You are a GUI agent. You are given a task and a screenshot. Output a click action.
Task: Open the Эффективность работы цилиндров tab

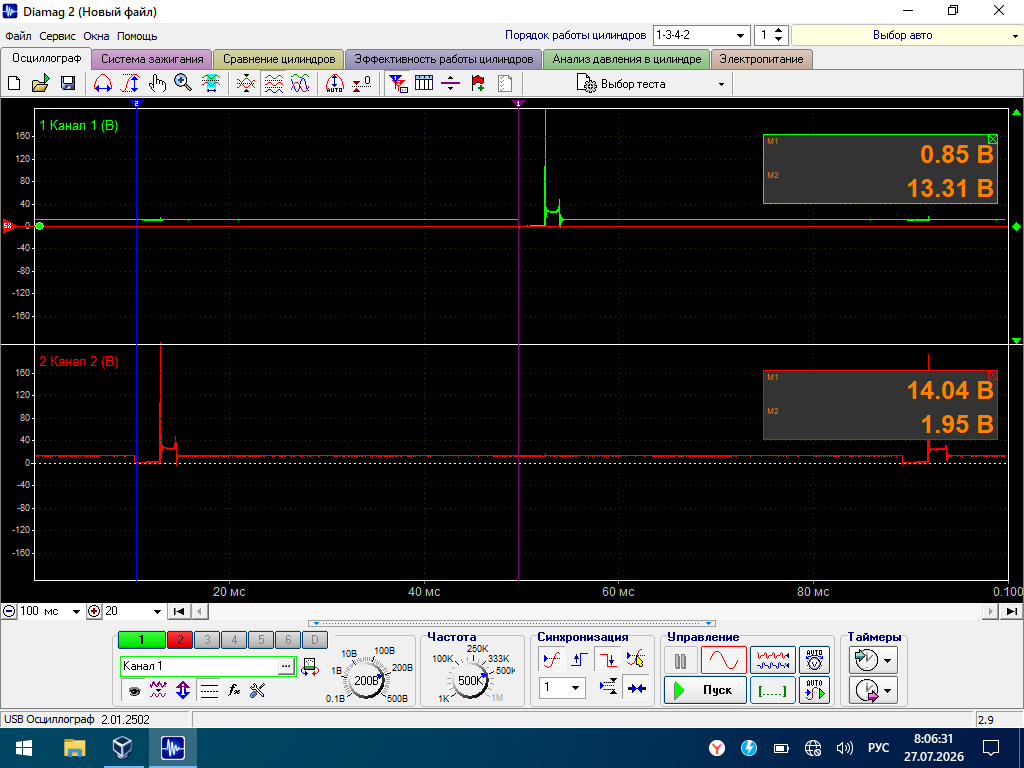point(443,59)
